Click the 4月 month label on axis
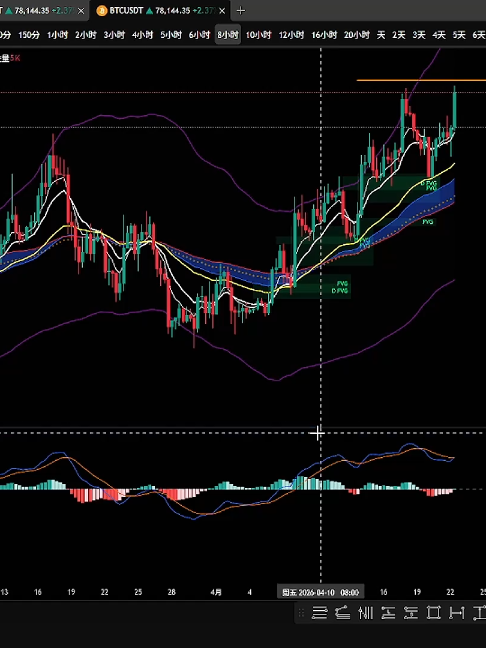486x648 pixels. pos(216,592)
